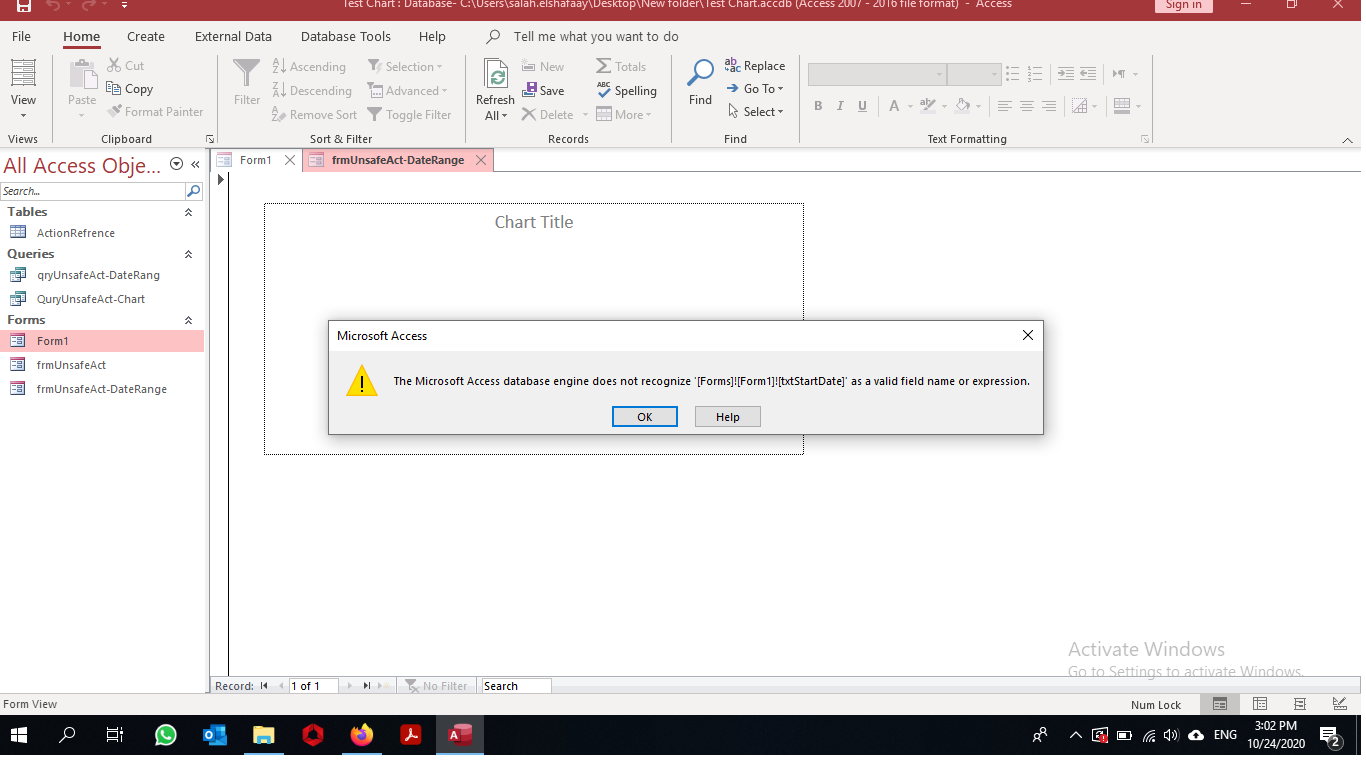Image resolution: width=1366 pixels, height=768 pixels.
Task: Open the More records dropdown
Action: pos(624,115)
